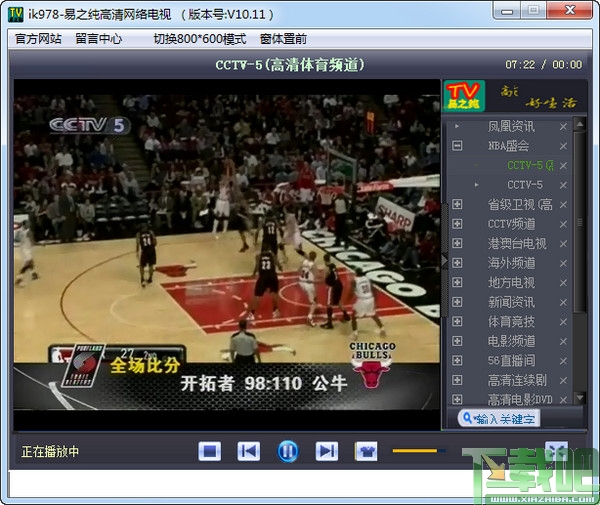The width and height of the screenshot is (600, 505).
Task: Remove NBA盛会 with its X icon
Action: [x=563, y=146]
